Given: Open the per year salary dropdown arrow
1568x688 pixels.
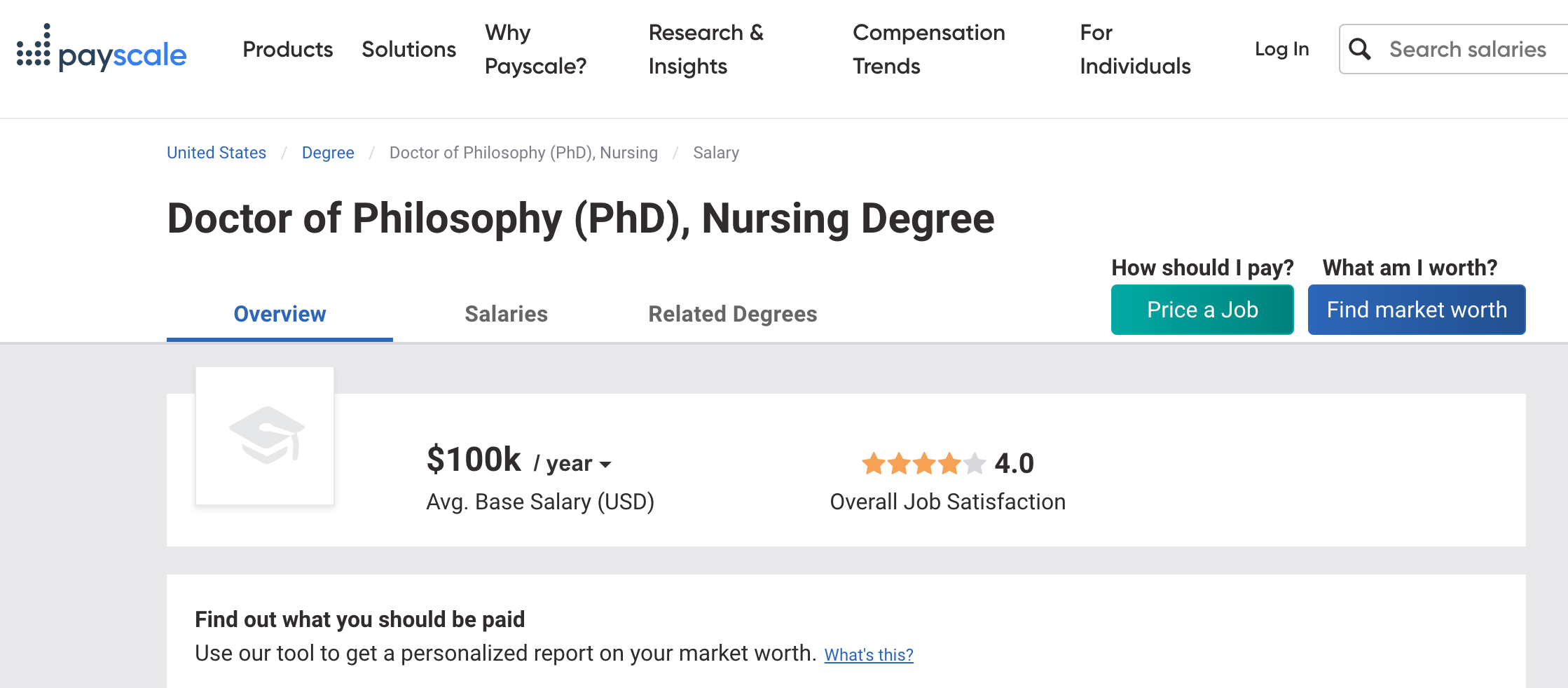Looking at the screenshot, I should (606, 465).
